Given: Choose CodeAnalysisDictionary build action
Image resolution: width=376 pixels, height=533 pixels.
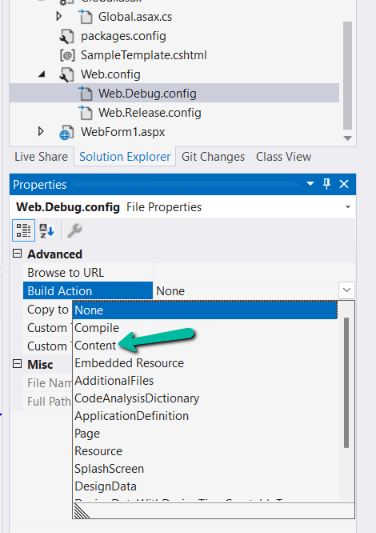Looking at the screenshot, I should (205, 398).
